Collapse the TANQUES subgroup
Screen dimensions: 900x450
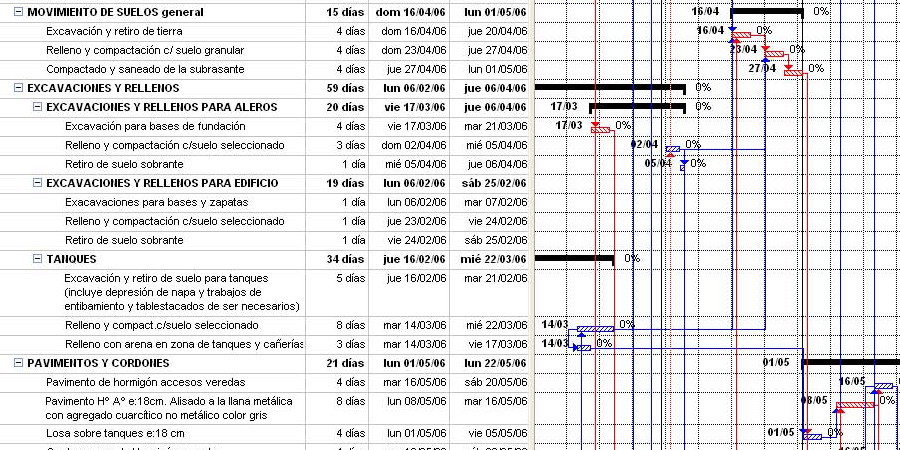pos(37,259)
